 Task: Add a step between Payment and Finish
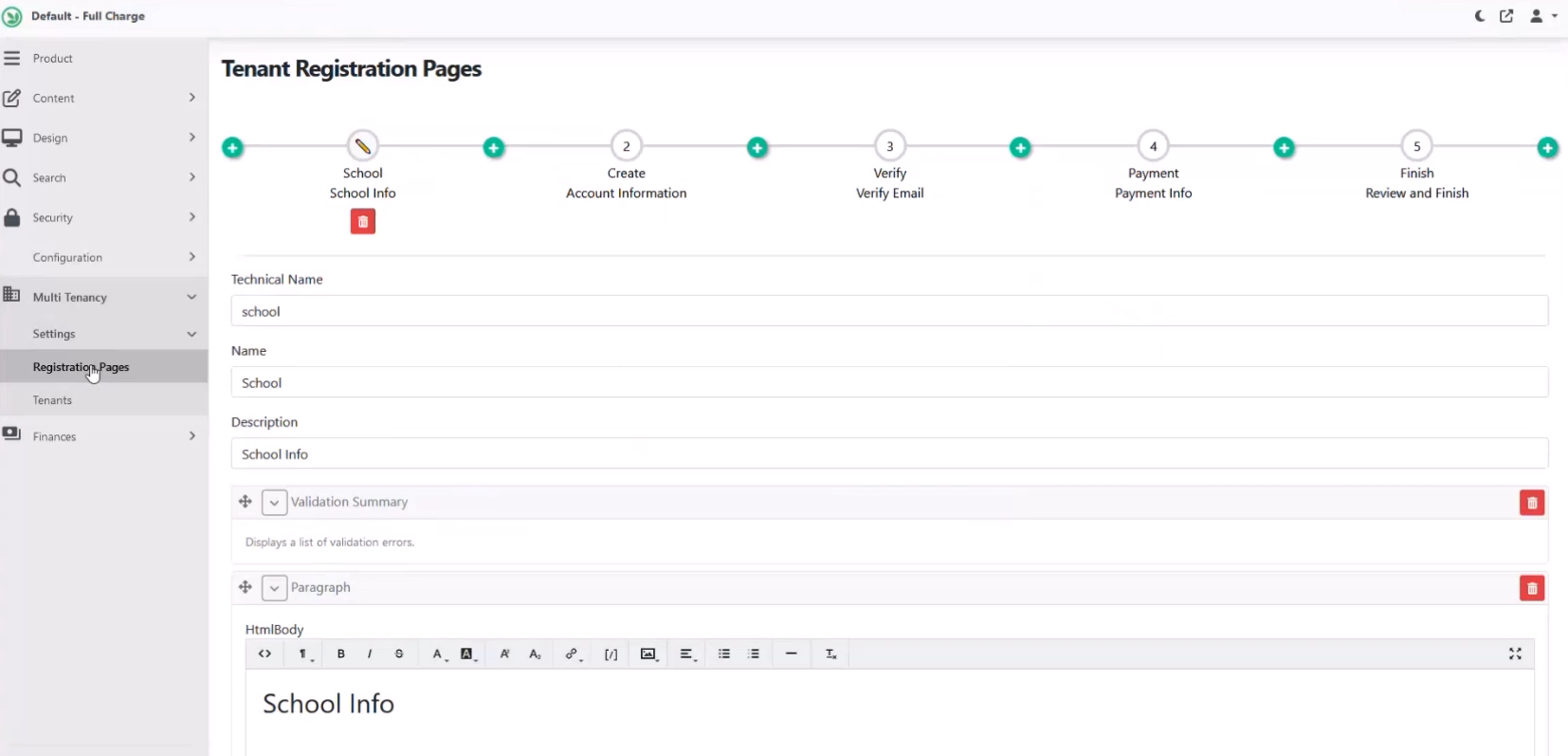pos(1284,148)
